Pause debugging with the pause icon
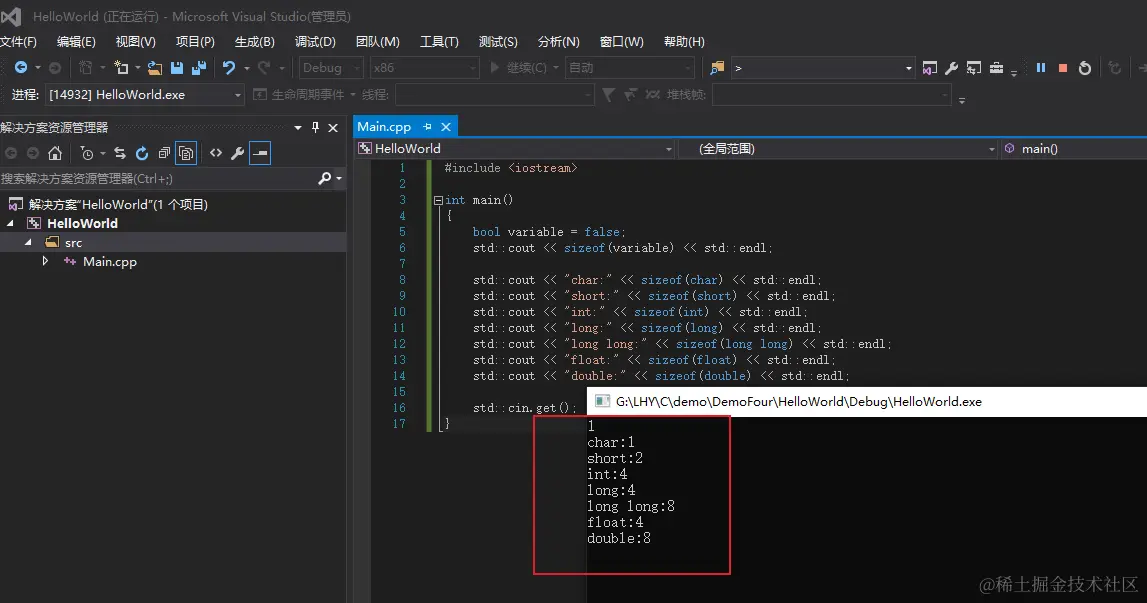The width and height of the screenshot is (1147, 603). (x=1040, y=67)
